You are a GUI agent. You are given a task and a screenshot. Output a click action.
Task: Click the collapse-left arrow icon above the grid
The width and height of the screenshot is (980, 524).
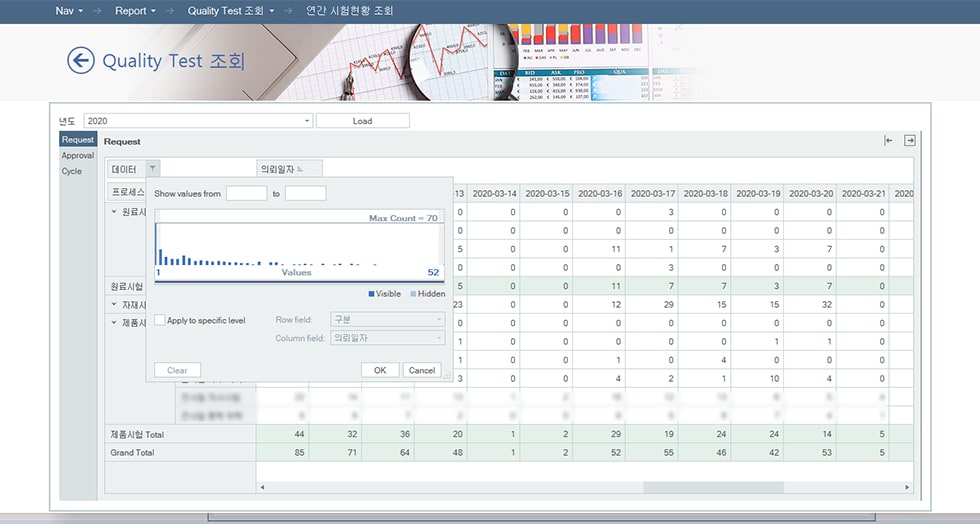click(x=888, y=141)
